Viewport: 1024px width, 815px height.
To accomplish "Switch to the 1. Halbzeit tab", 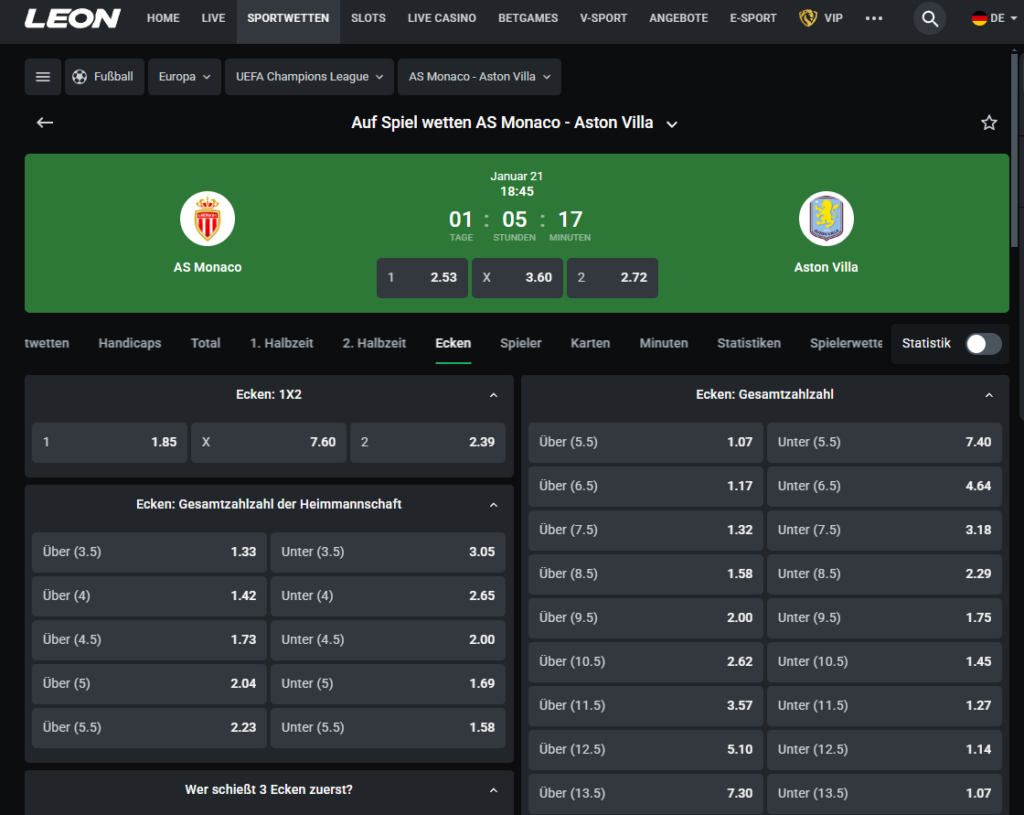I will click(281, 344).
